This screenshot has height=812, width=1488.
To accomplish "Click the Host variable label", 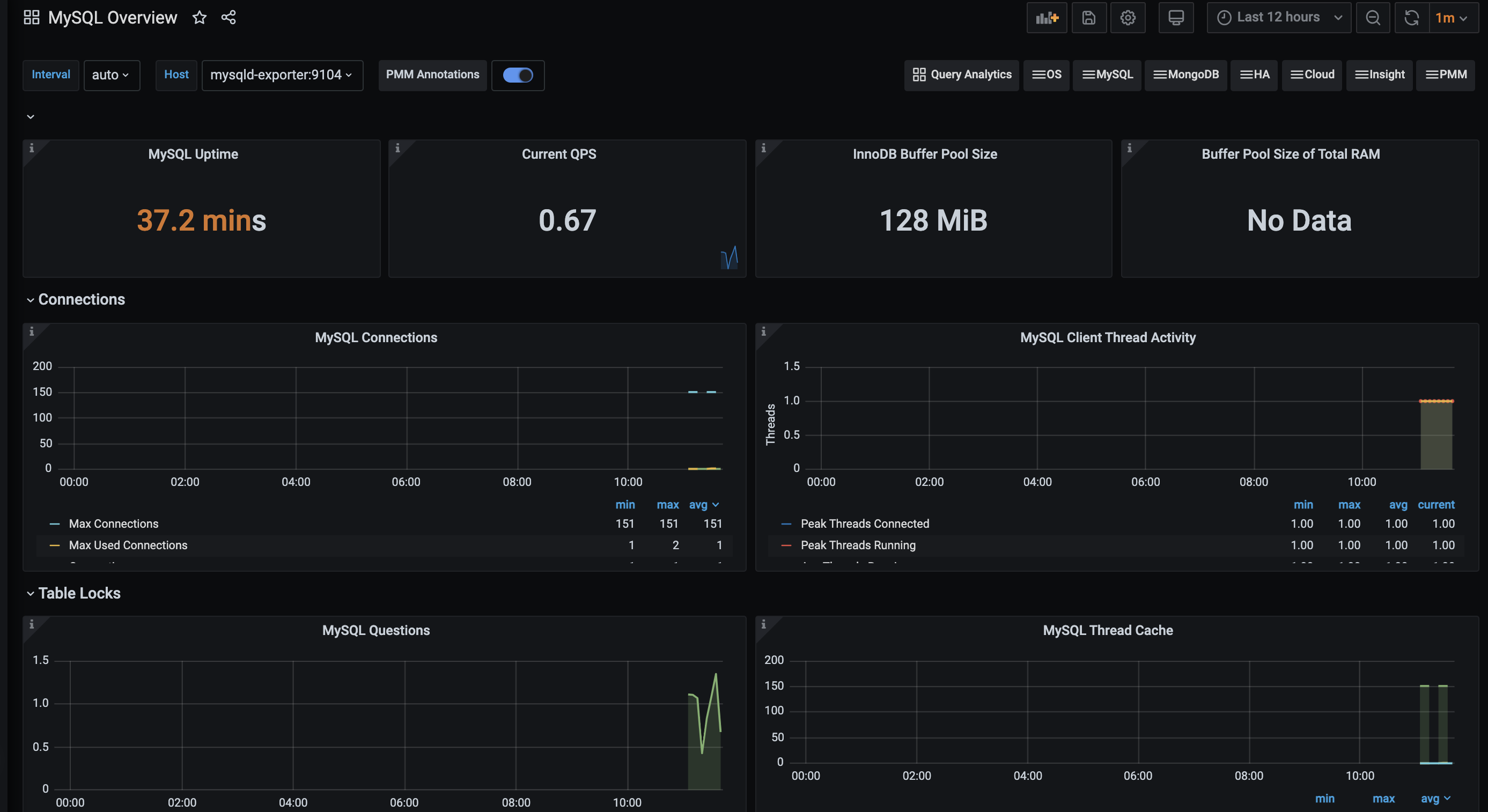I will click(x=176, y=75).
